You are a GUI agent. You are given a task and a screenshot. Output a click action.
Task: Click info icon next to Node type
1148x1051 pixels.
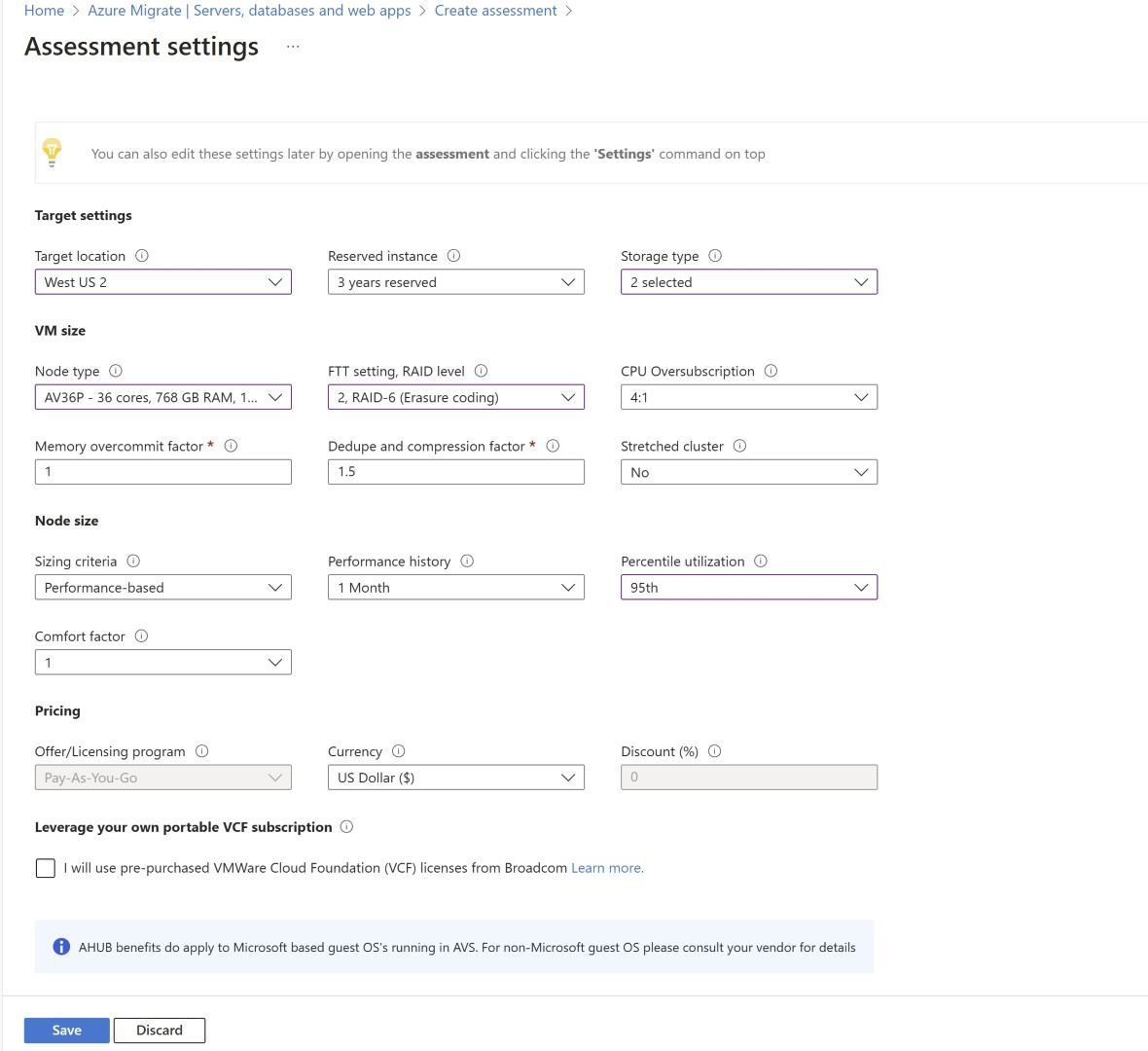[x=116, y=371]
